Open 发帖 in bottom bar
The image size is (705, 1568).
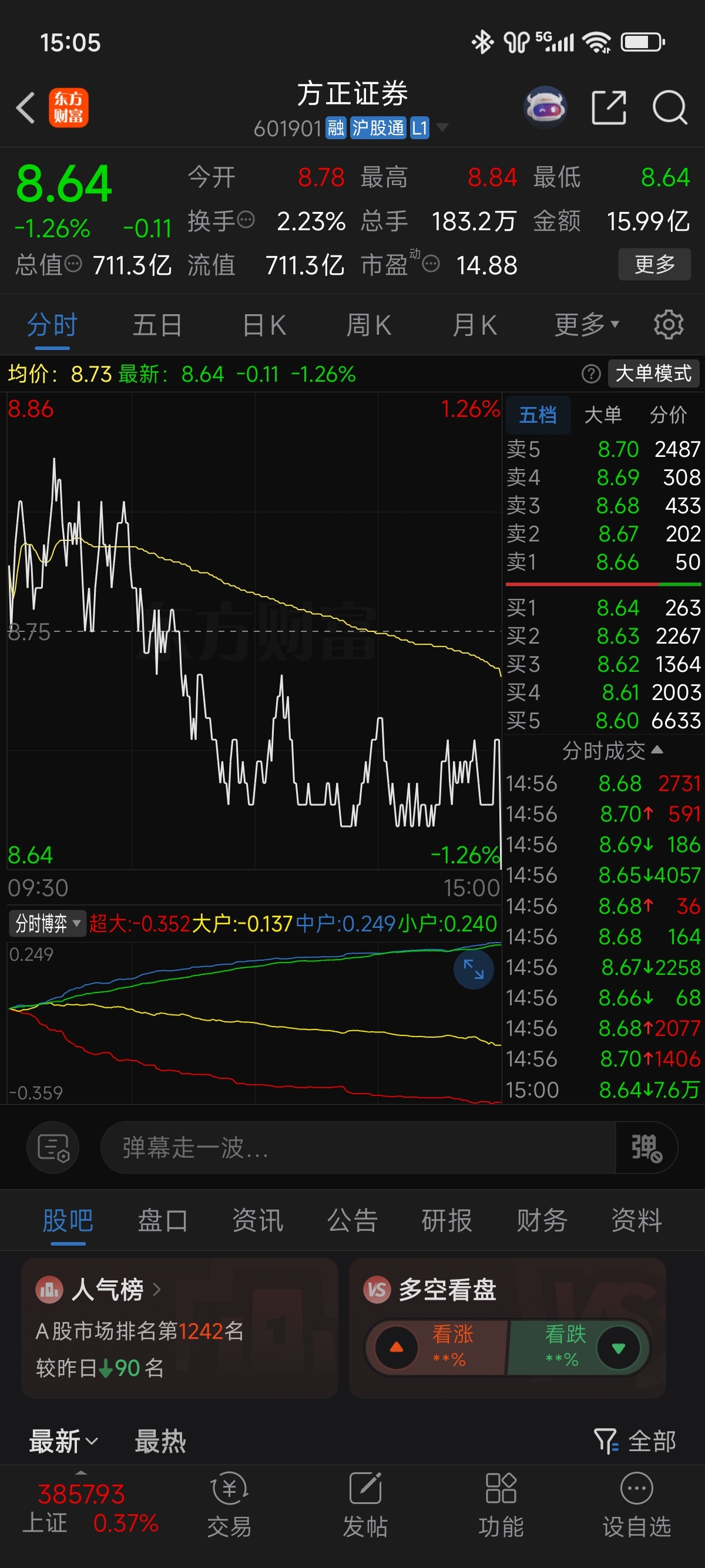point(365,1503)
